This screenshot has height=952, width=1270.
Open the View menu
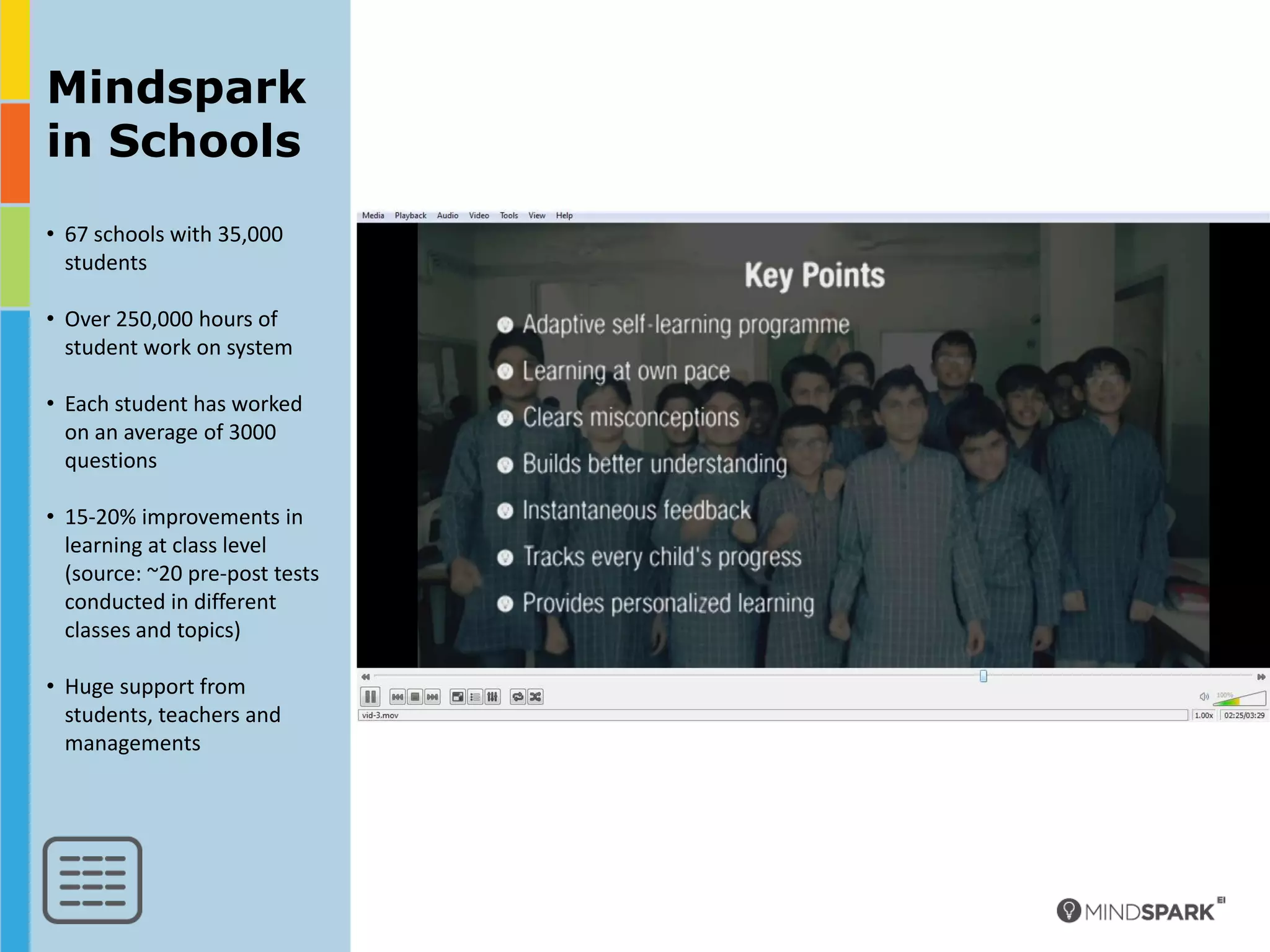tap(537, 216)
